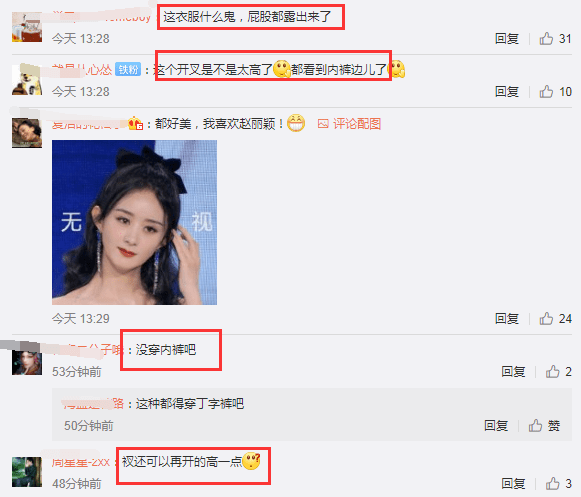Click 回复 on the 48分钟前 comment
Viewport: 581px width, 497px height.
513,483
